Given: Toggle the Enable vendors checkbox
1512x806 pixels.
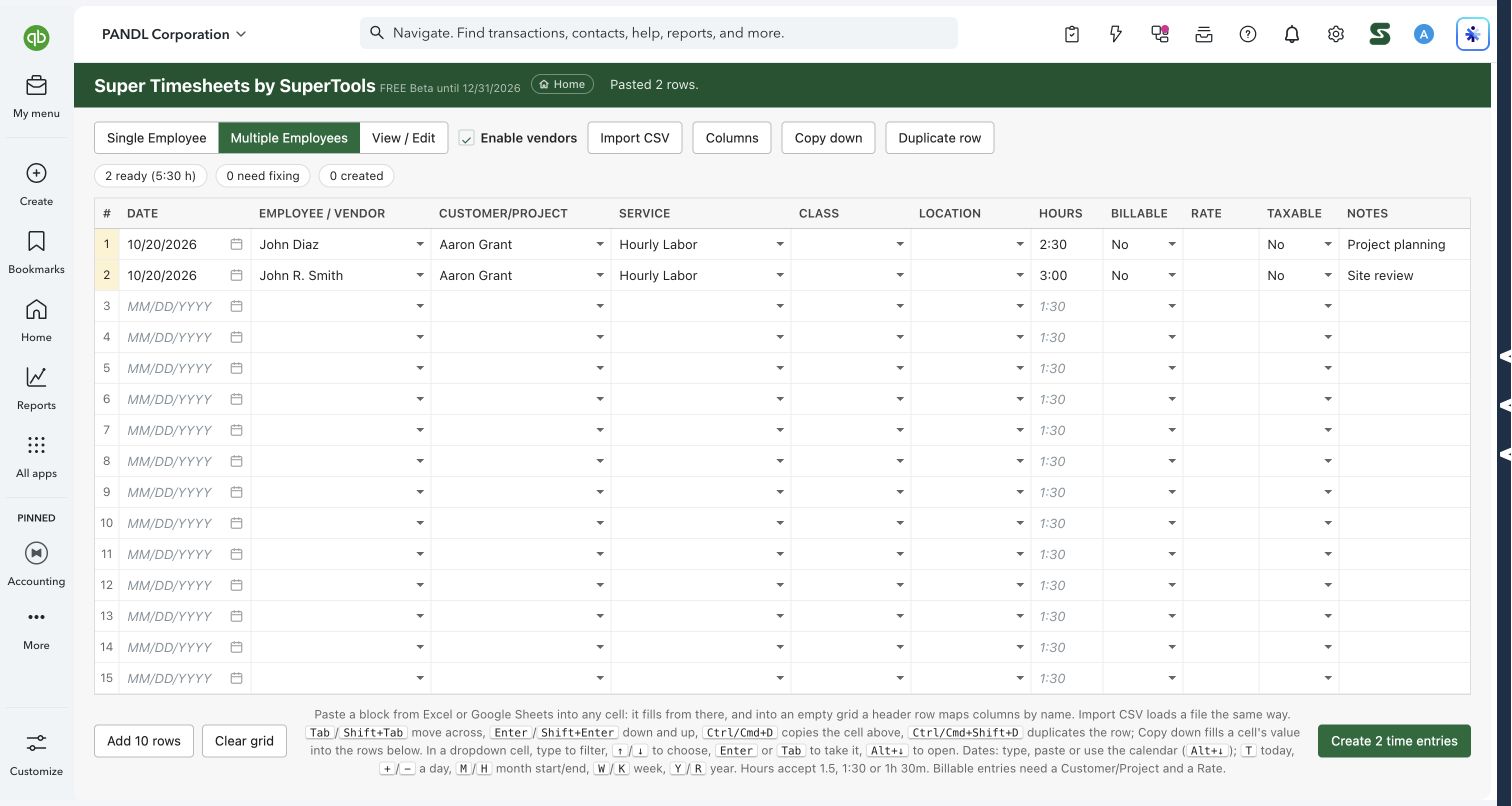Looking at the screenshot, I should tap(466, 138).
